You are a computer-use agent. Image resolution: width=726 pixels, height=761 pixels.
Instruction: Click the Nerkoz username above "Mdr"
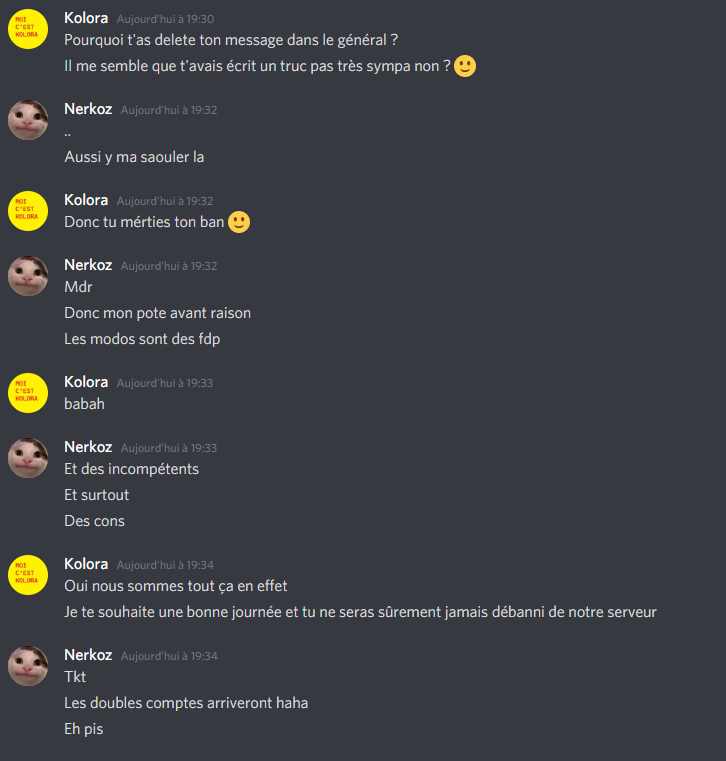[x=88, y=265]
